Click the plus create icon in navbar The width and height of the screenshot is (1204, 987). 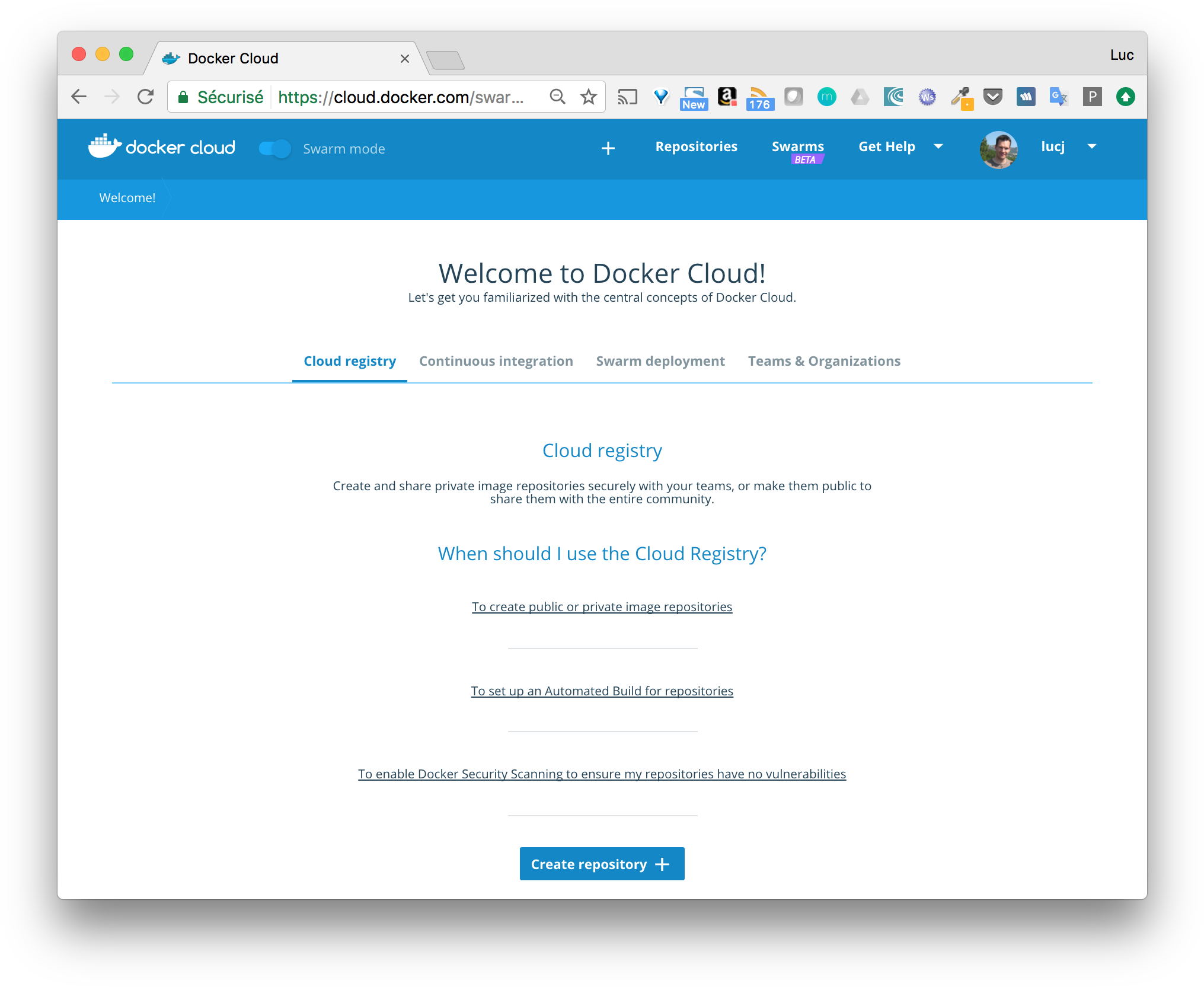(608, 148)
